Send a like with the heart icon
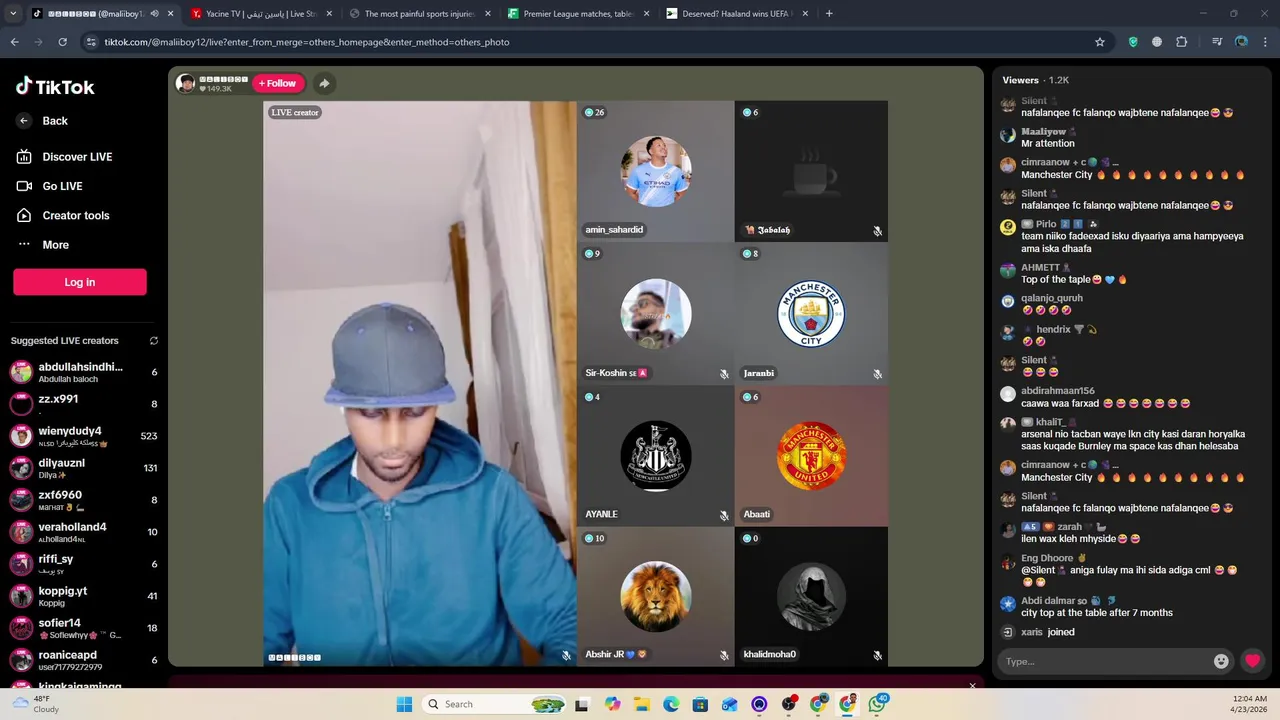 coord(1252,661)
